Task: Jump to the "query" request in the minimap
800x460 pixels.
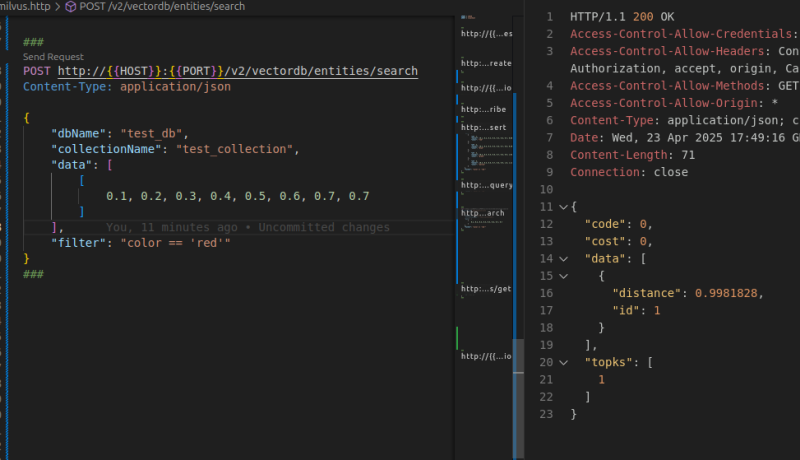Action: pos(488,185)
